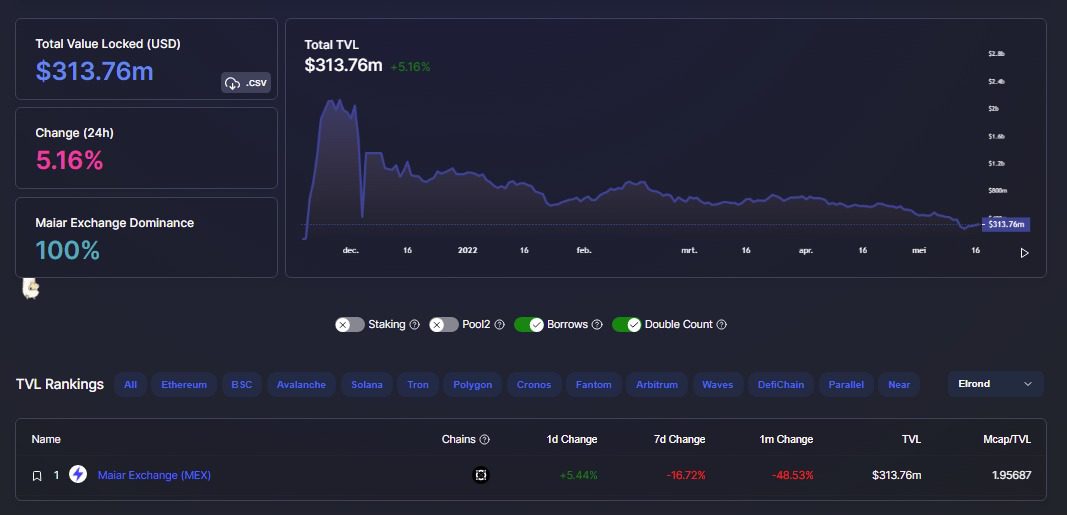Click the Maiar Exchange lightning logo

(78, 474)
